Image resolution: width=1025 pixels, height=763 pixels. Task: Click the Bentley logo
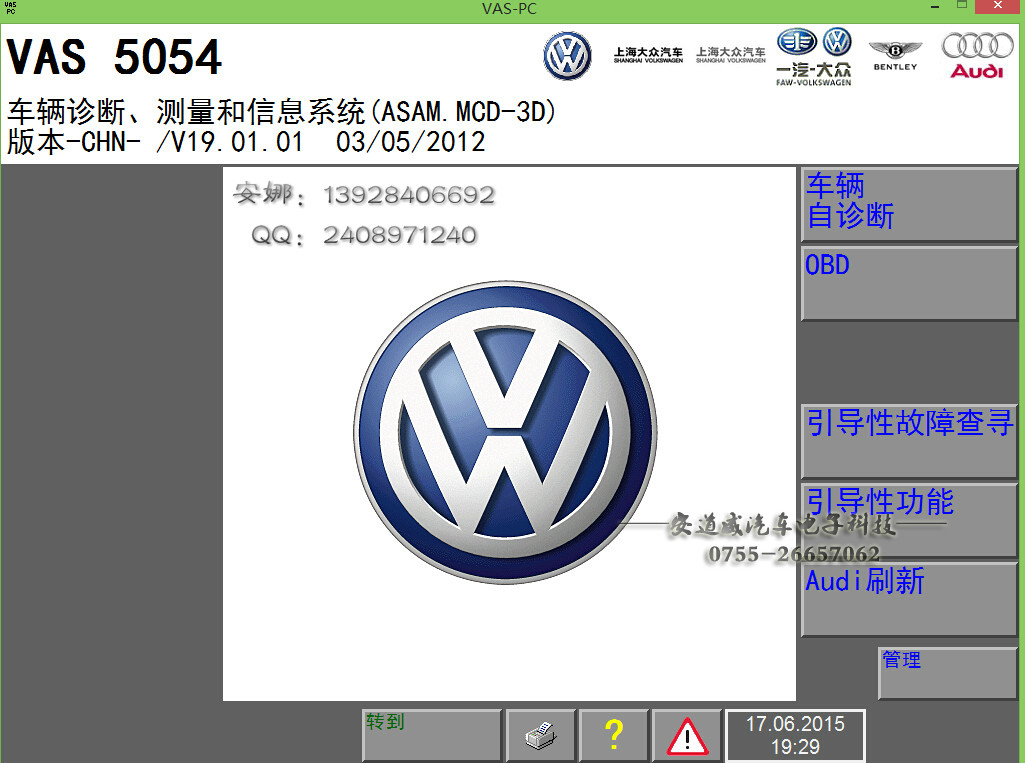point(895,56)
